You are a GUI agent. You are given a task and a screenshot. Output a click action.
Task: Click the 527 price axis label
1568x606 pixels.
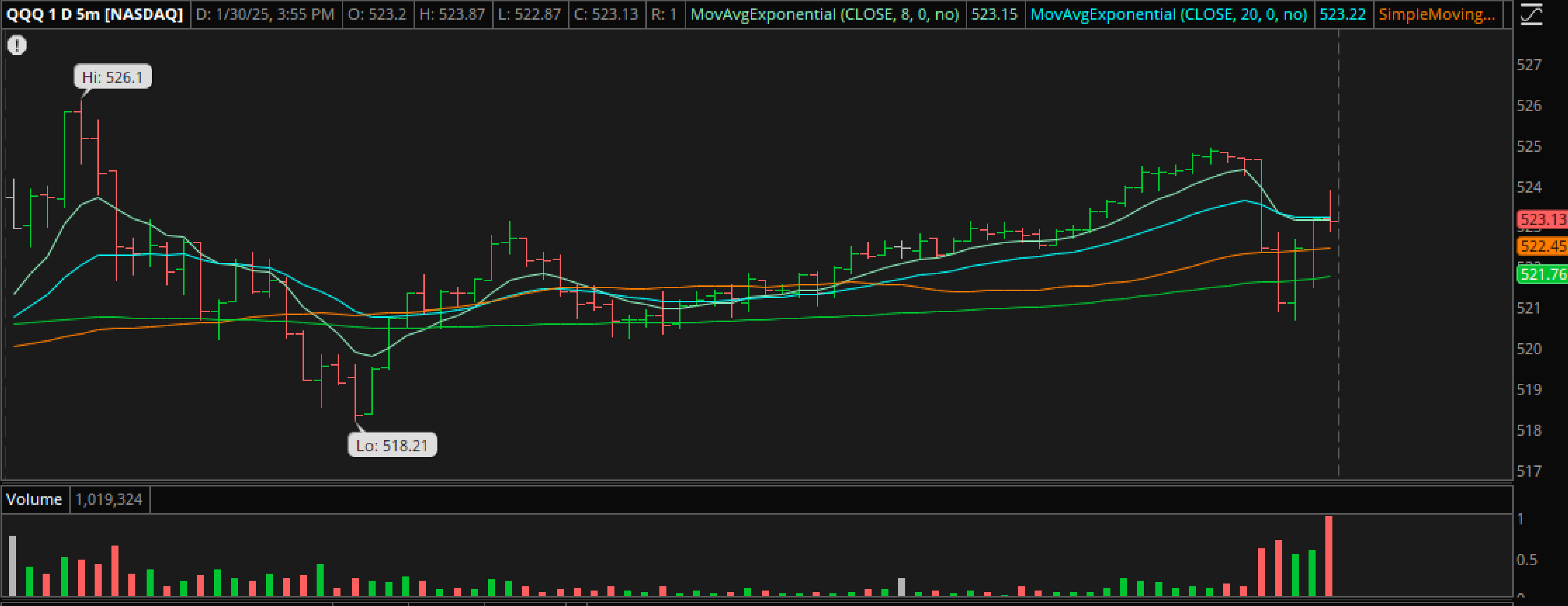click(1529, 65)
